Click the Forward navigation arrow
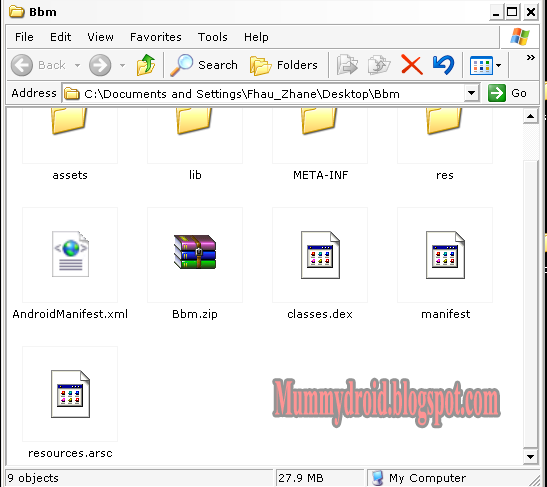This screenshot has width=547, height=487. coord(100,65)
